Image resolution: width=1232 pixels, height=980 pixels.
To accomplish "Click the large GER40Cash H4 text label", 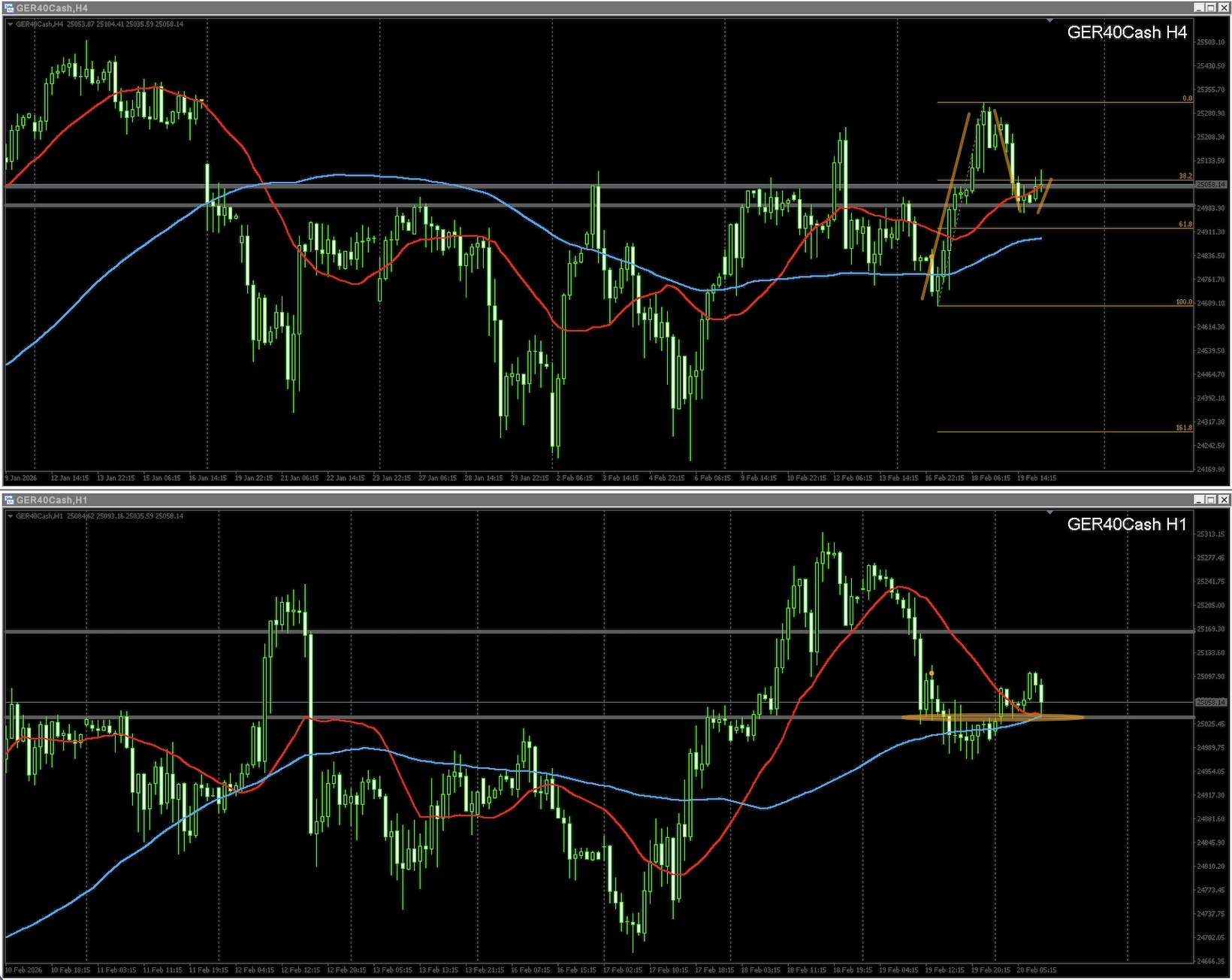I will coord(1126,32).
